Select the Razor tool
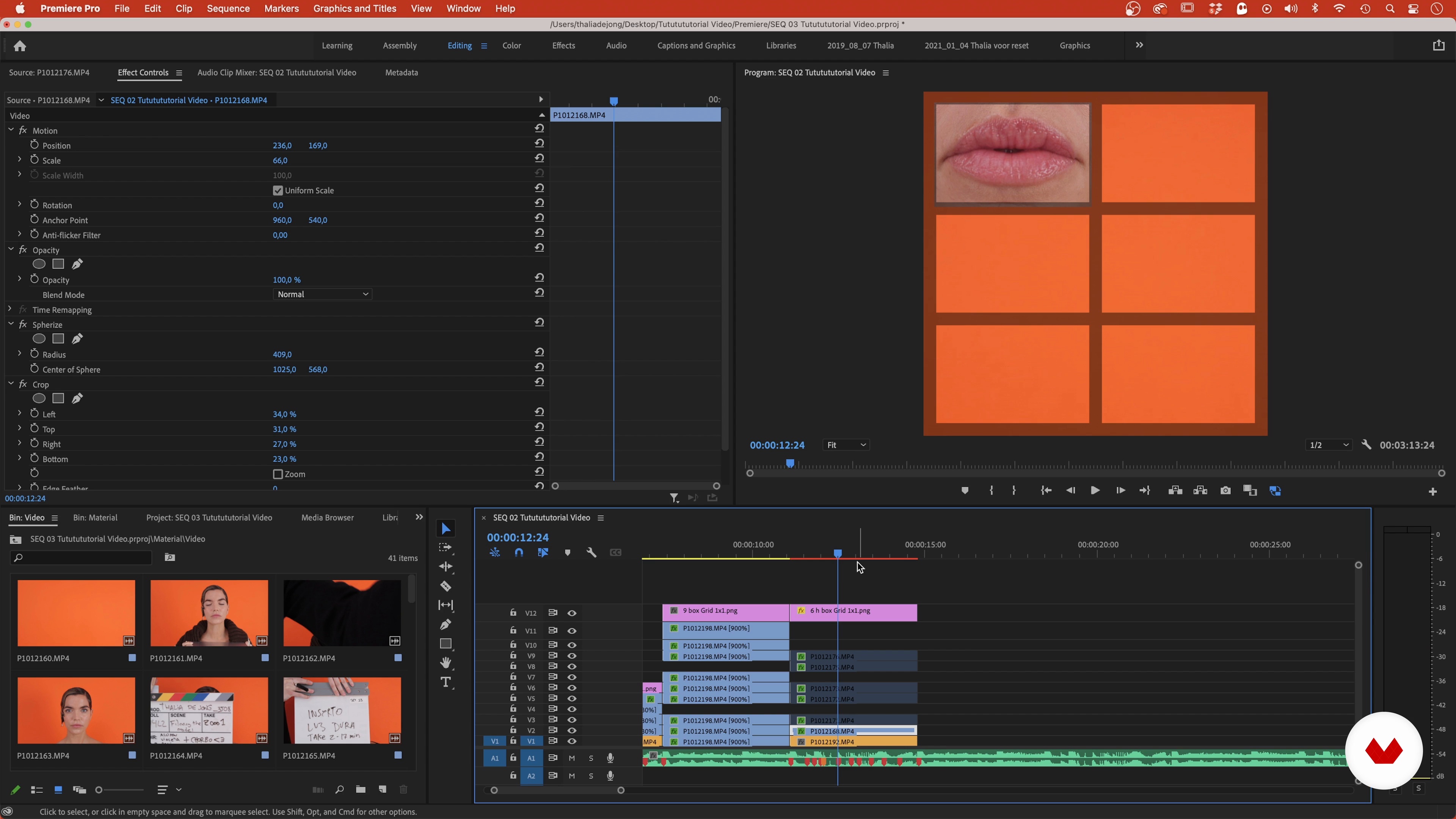Viewport: 1456px width, 819px height. [446, 585]
